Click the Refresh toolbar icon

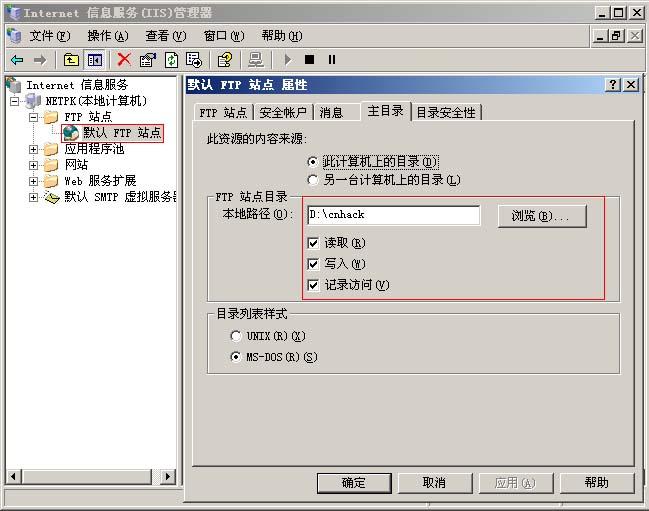[171, 60]
